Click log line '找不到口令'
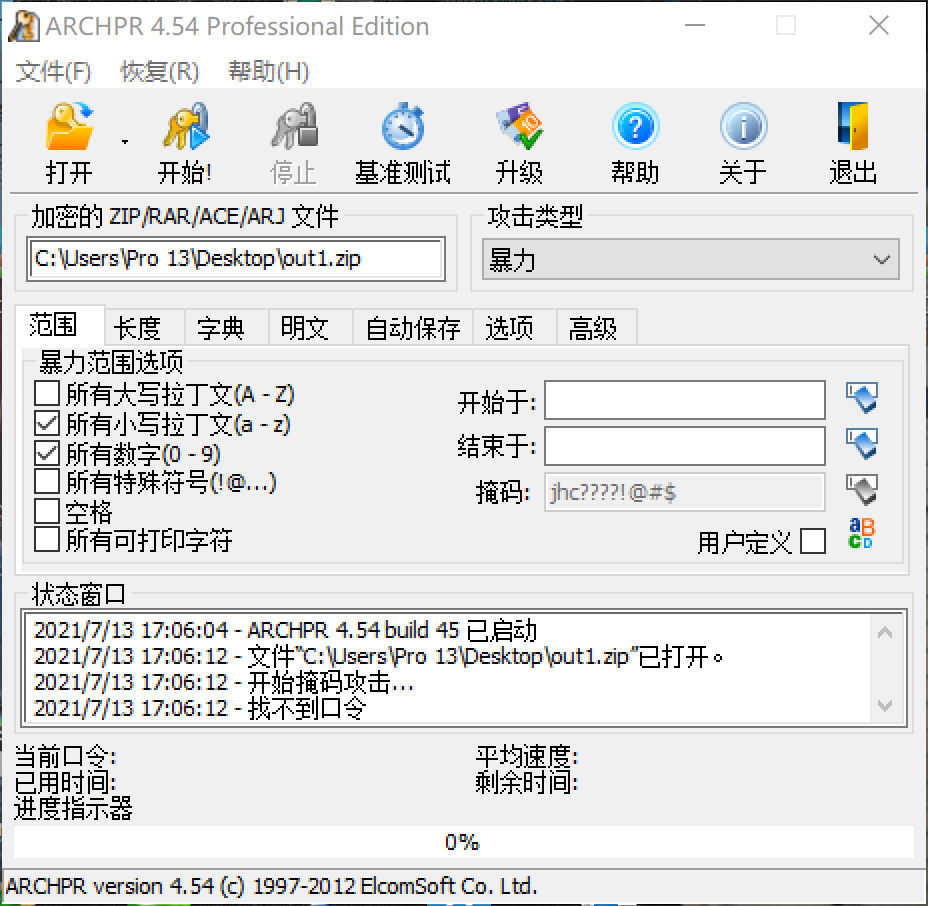928x906 pixels. coord(200,708)
